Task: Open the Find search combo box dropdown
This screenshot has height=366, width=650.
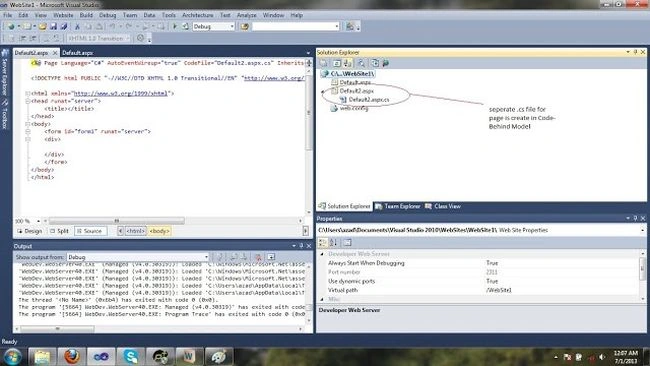Action: (336, 27)
